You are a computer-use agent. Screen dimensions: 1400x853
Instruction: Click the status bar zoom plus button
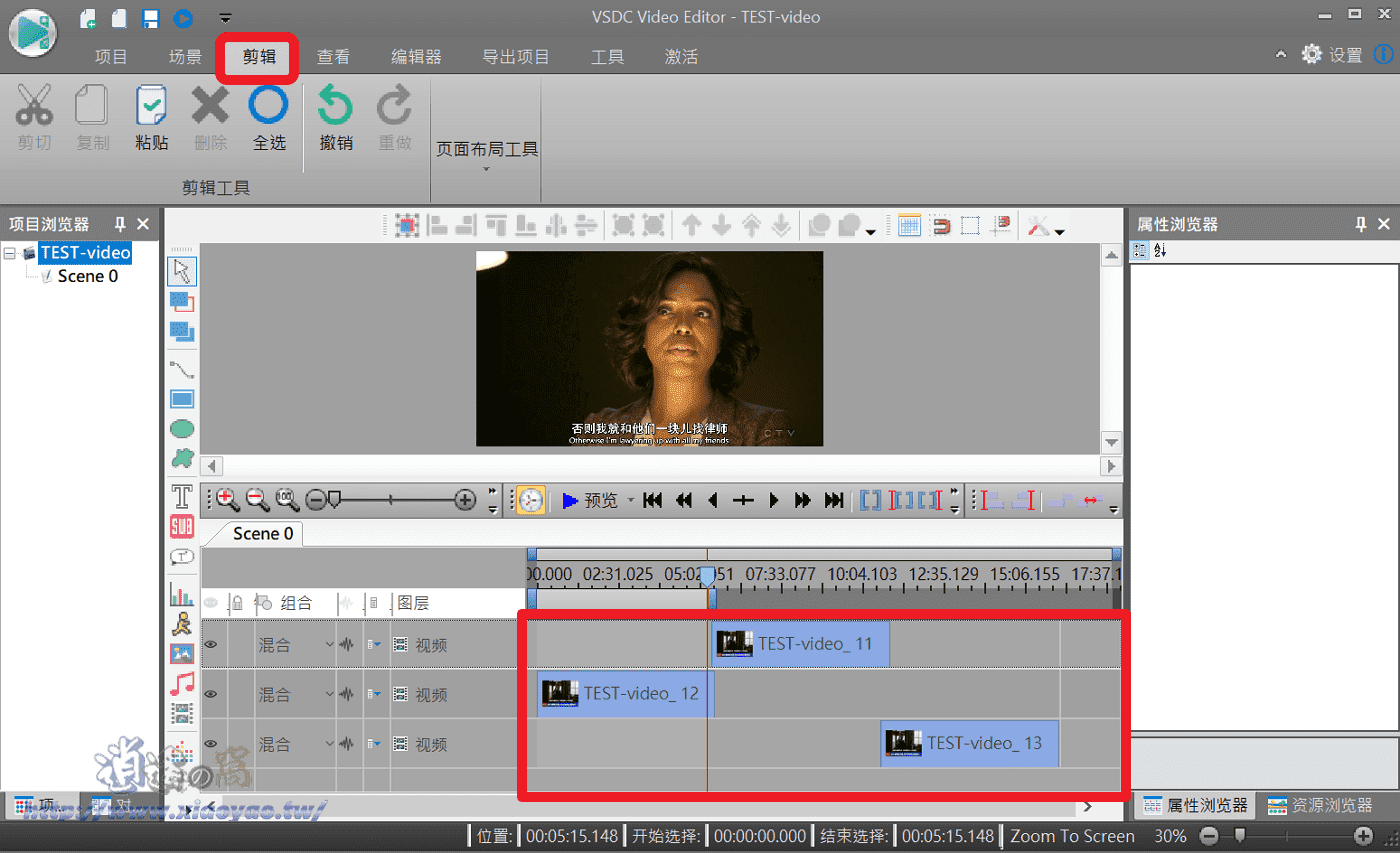[1363, 835]
